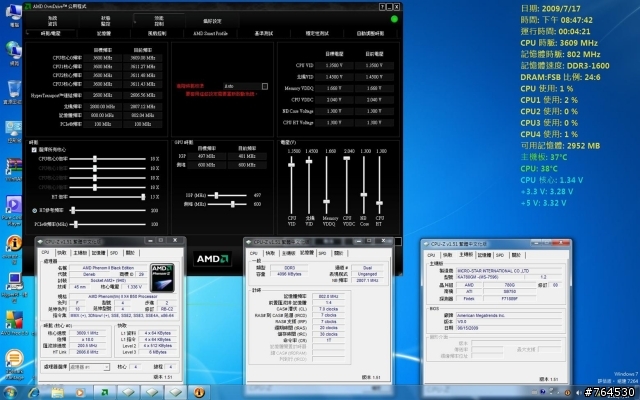Screen dimensions: 640x400
Task: Click the third CPU-Z taskbar button
Action: (x=176, y=393)
